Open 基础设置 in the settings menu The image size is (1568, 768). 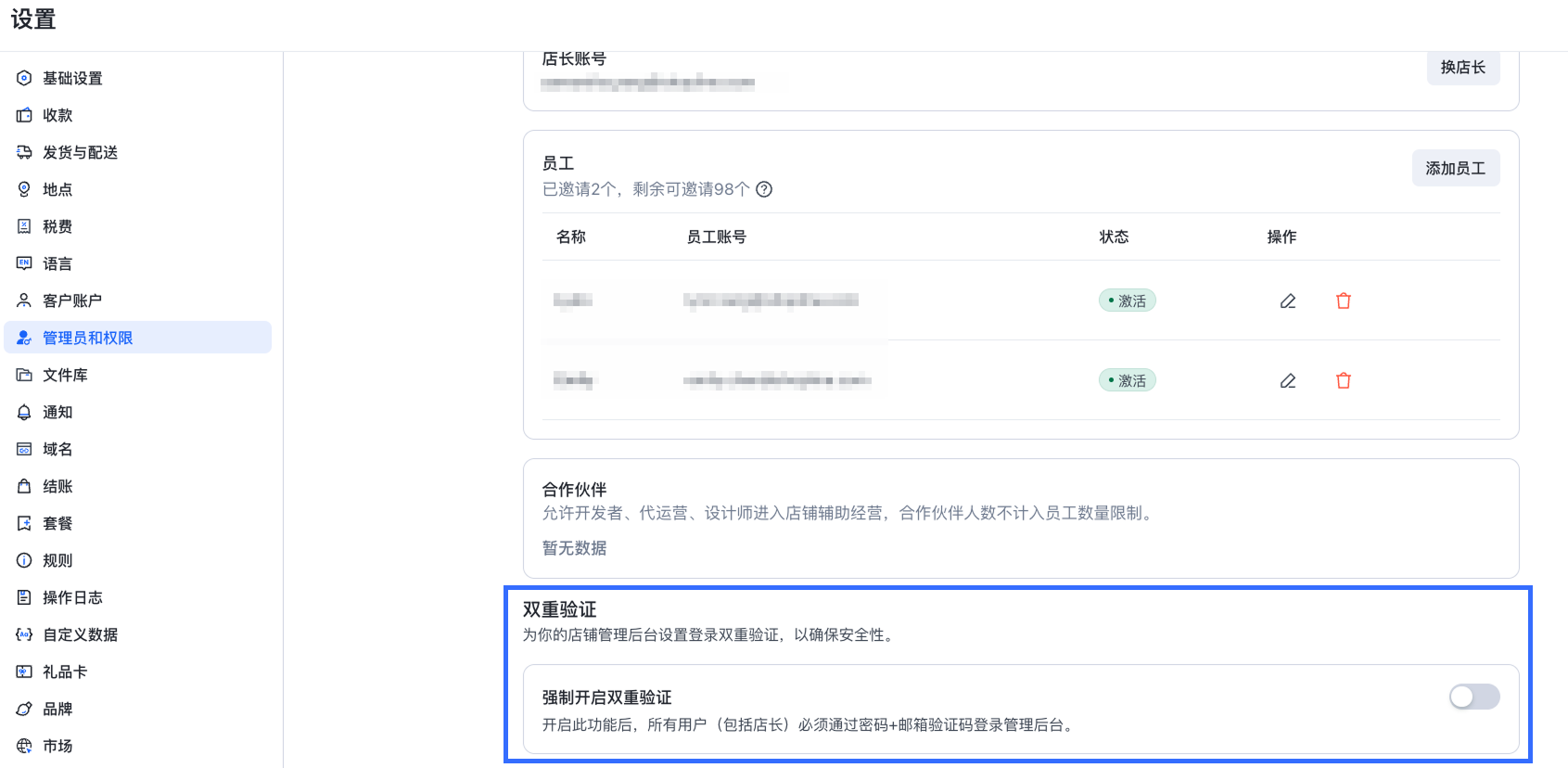pos(137,78)
